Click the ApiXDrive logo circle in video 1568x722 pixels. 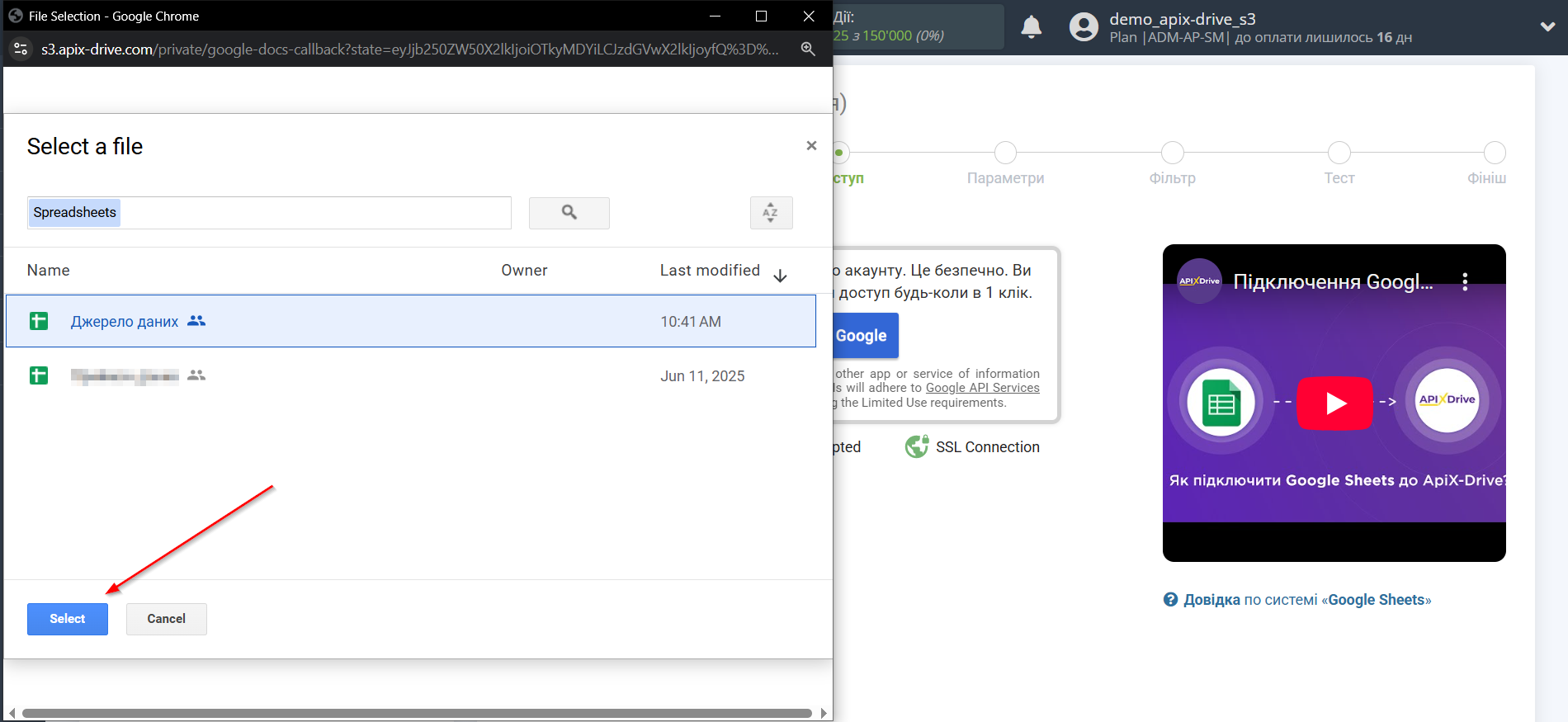click(x=1448, y=400)
